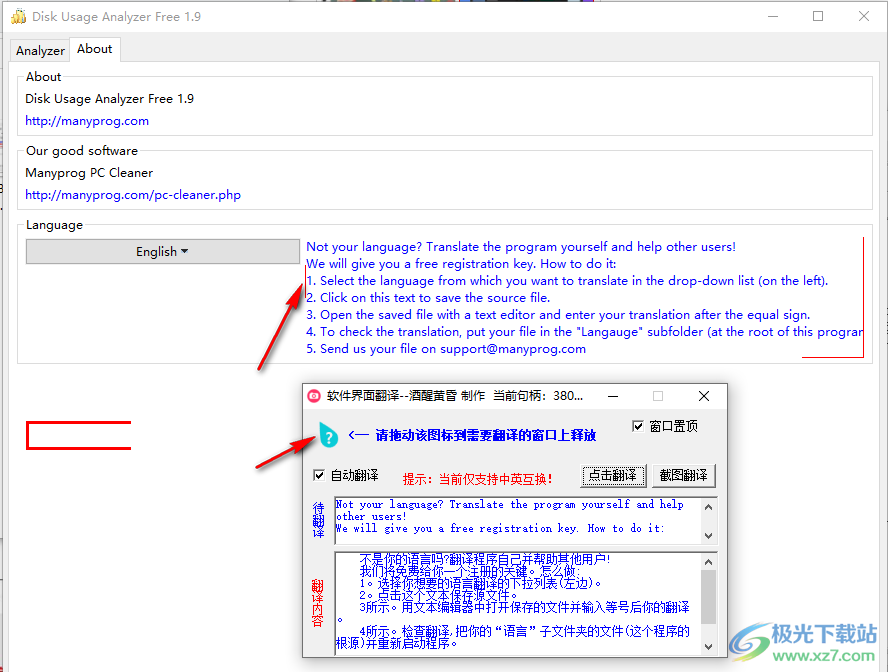The image size is (888, 672).
Task: Switch to the Analyzer tab
Action: point(40,50)
